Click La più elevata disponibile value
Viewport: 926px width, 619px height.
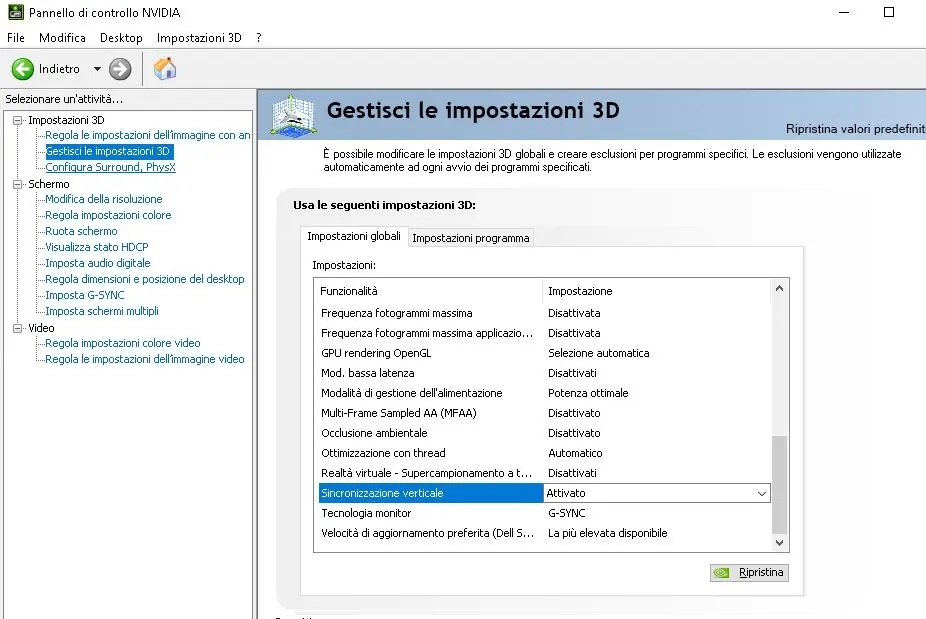tap(608, 533)
